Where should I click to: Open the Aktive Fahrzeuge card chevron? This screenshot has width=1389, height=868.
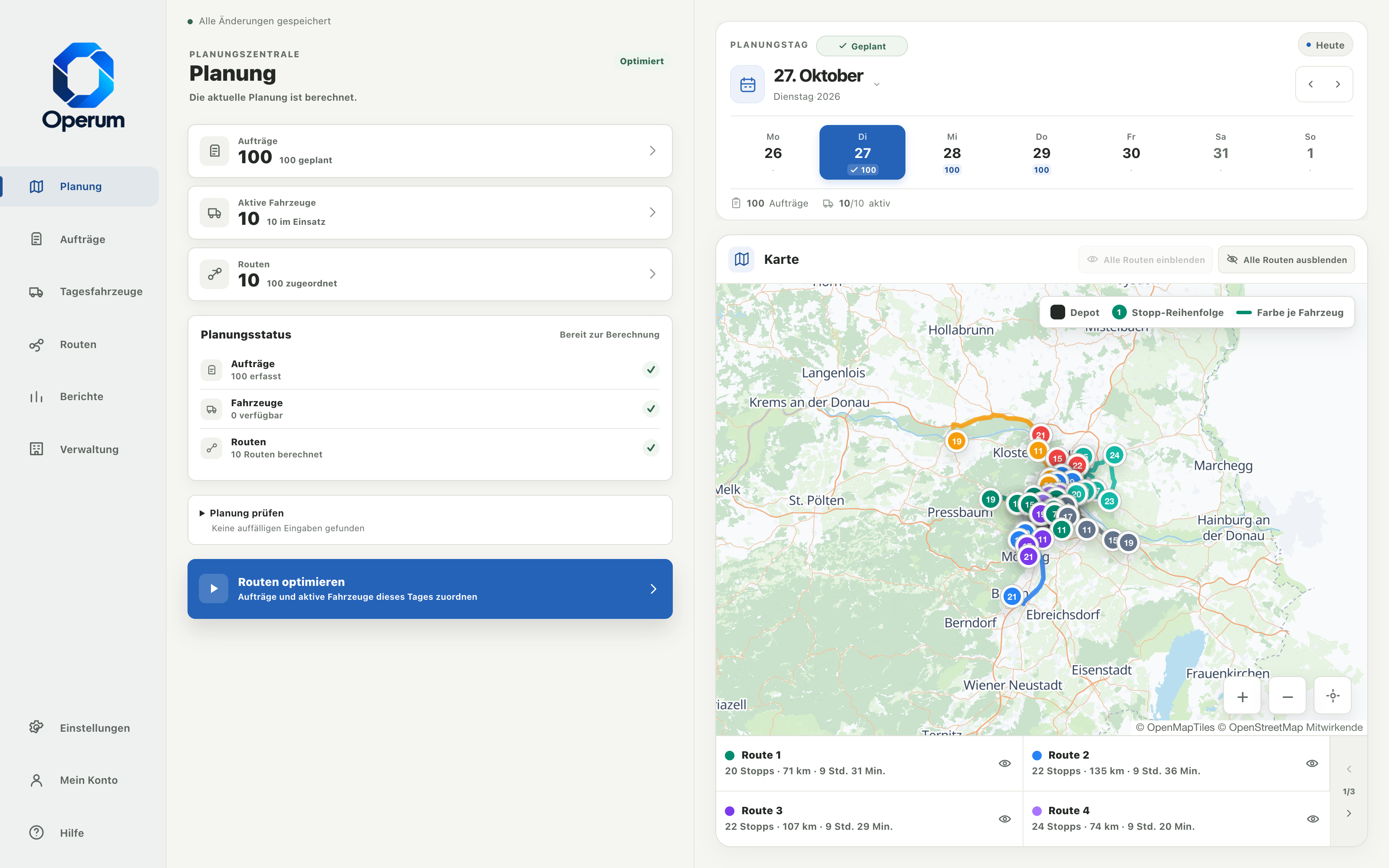click(x=652, y=212)
